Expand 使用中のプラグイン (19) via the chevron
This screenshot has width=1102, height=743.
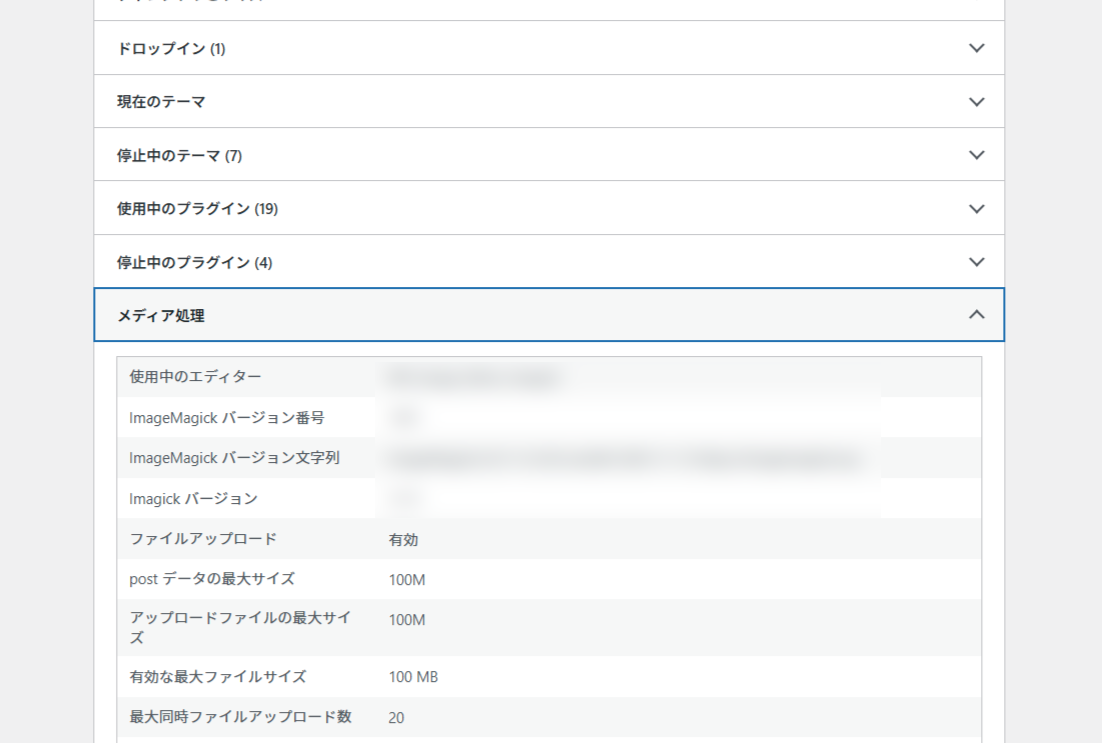(977, 209)
